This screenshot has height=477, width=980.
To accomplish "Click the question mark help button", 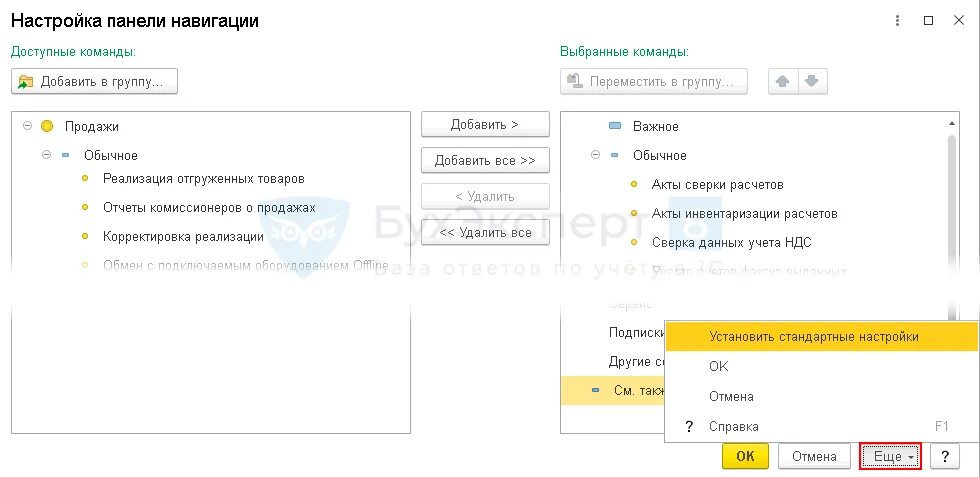I will coord(944,457).
